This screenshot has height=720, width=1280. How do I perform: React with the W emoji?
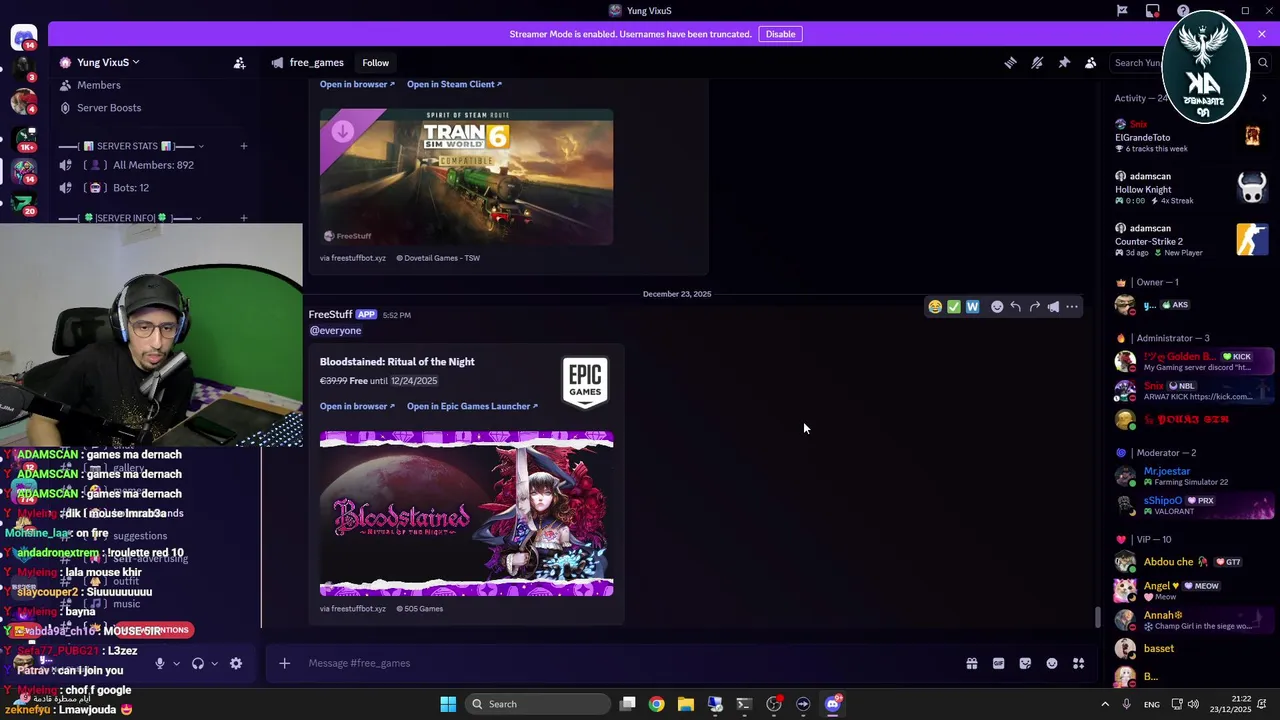click(973, 307)
